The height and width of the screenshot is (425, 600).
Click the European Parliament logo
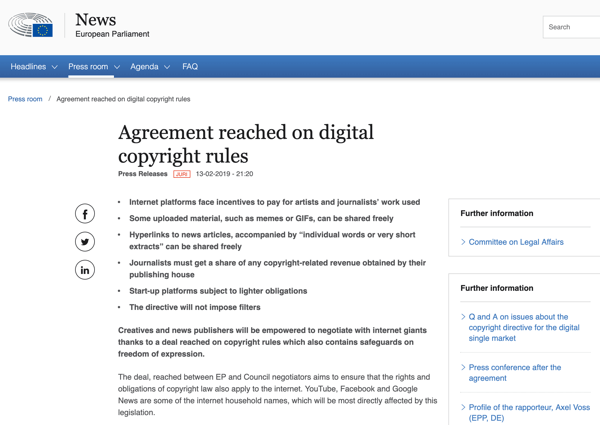tap(31, 25)
